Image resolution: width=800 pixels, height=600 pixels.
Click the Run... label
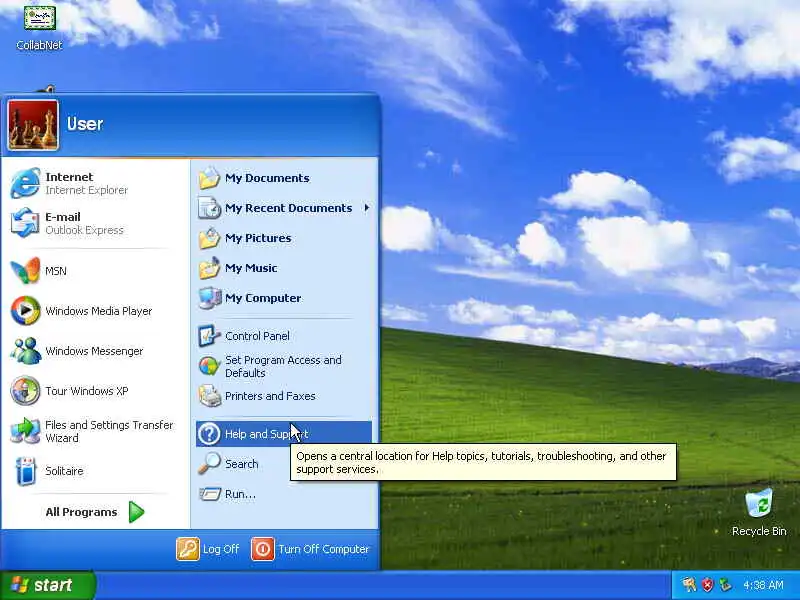coord(240,494)
